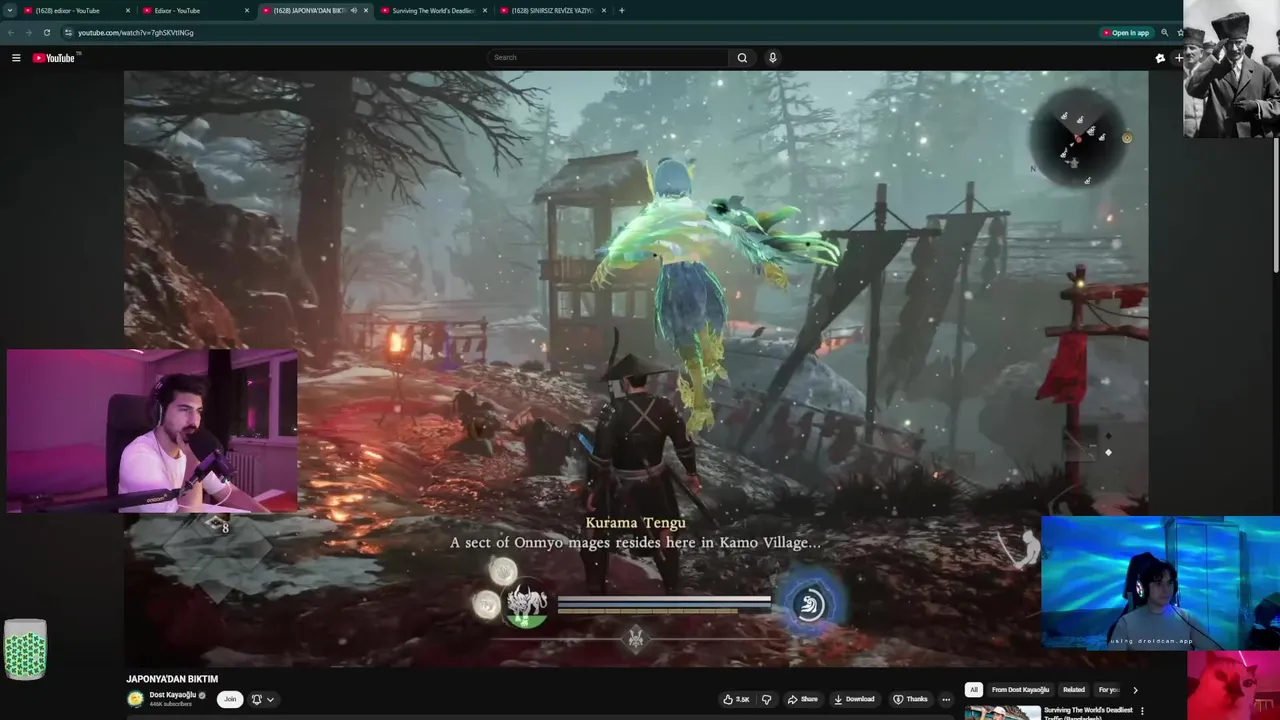
Task: Click the Open in app button
Action: (1126, 33)
